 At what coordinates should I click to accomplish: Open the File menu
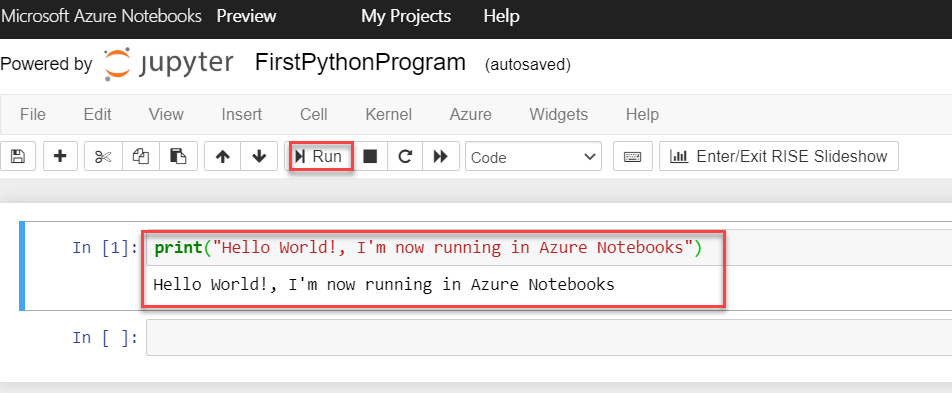(33, 114)
